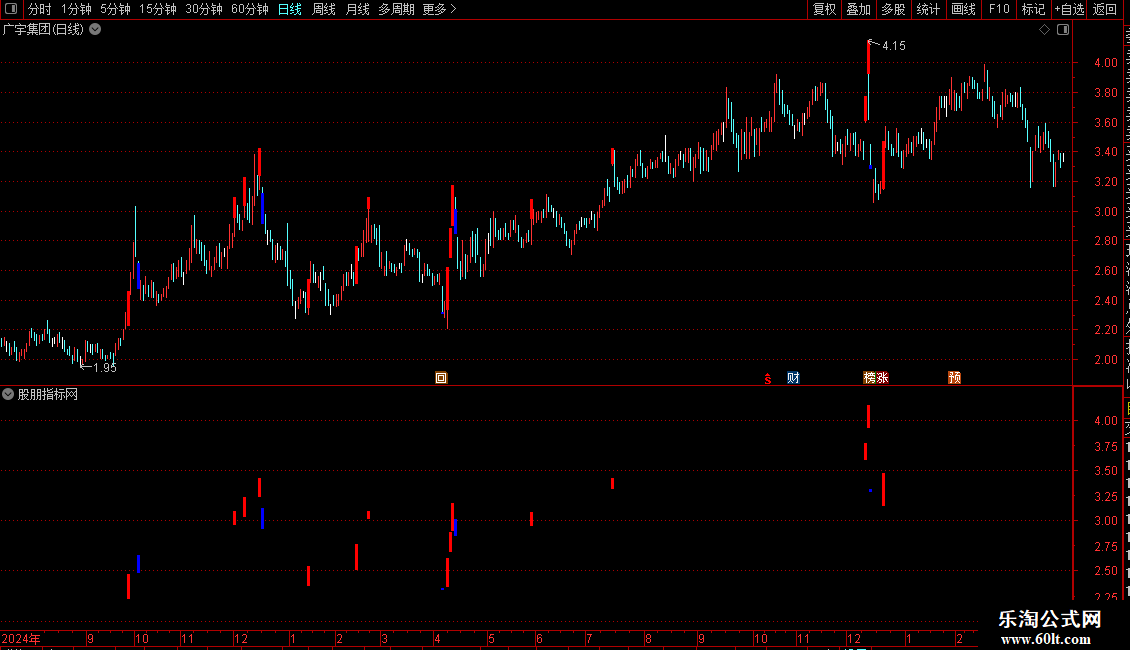Click the 标记 mark button
Screen dimensions: 1130x650
click(1033, 9)
